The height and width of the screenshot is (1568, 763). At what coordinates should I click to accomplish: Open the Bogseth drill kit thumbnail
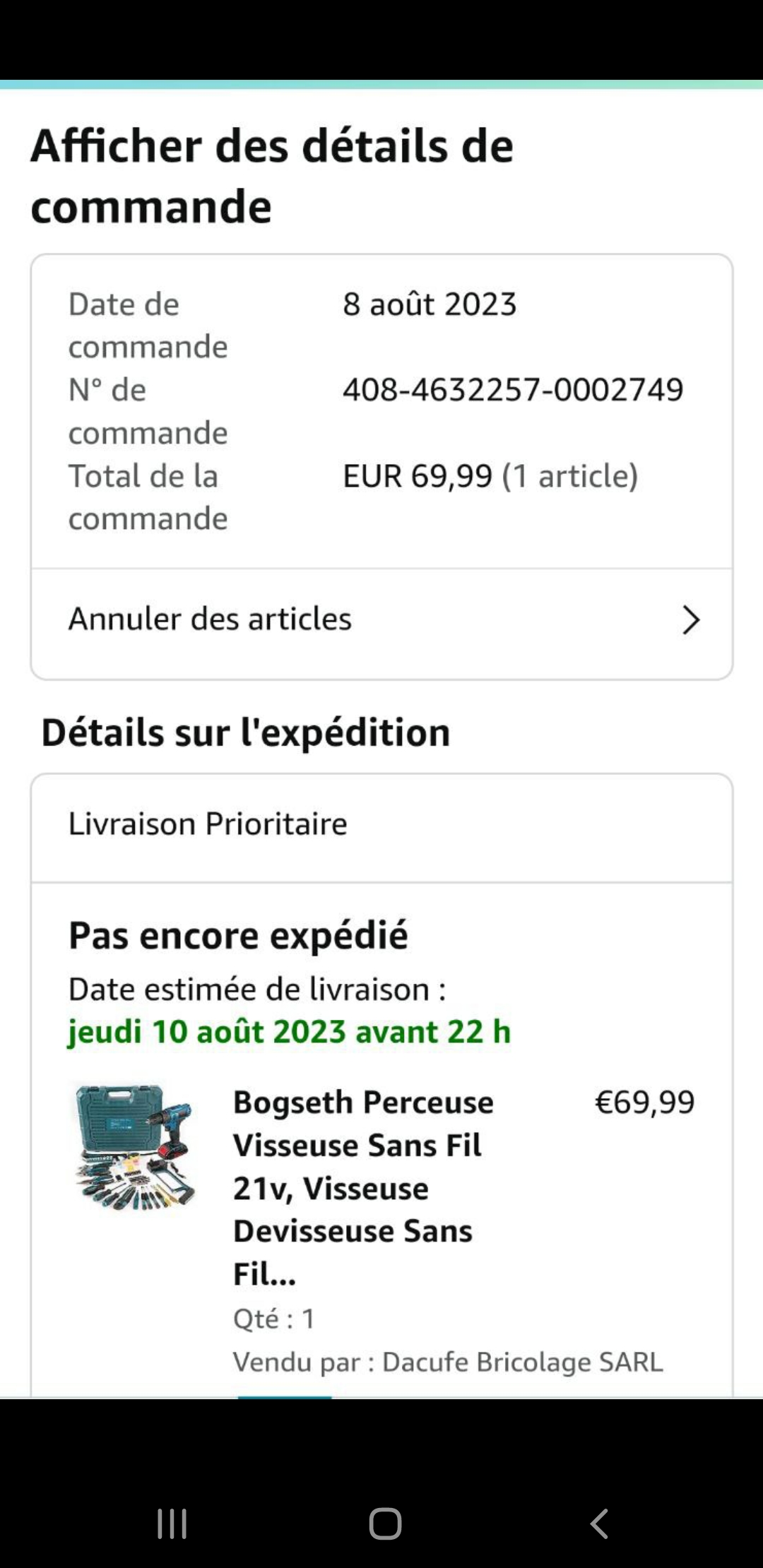coord(135,1146)
